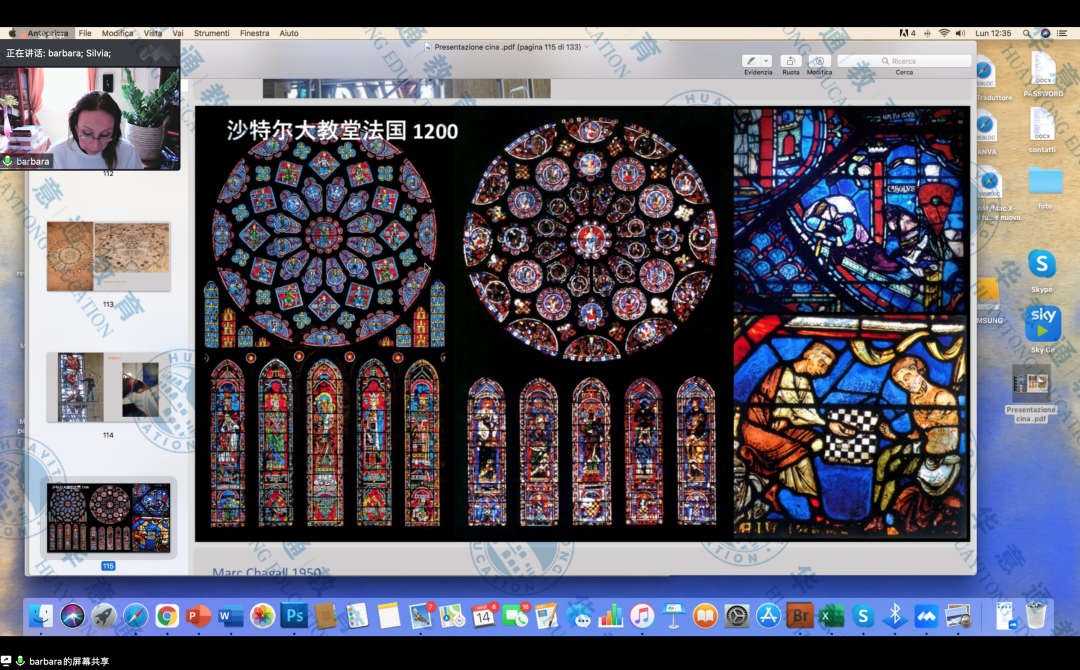Select page 113 thumbnail in sidebar
Screen dimensions: 1080x670
click(108, 256)
